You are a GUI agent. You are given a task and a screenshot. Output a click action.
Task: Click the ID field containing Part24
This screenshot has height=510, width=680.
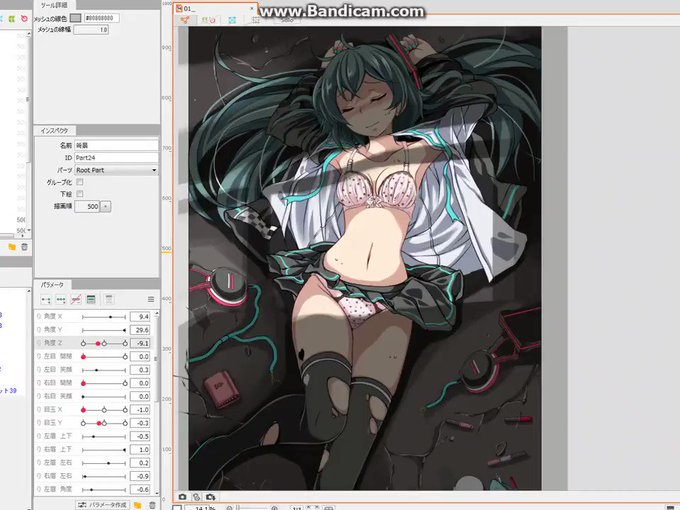coord(116,157)
